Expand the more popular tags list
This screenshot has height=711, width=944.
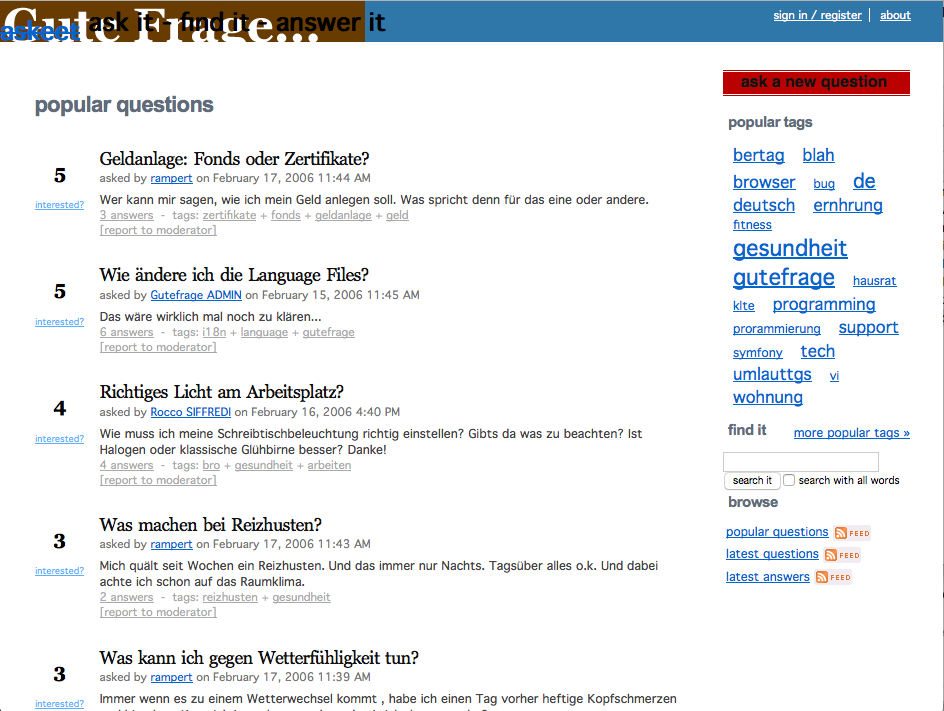click(851, 433)
